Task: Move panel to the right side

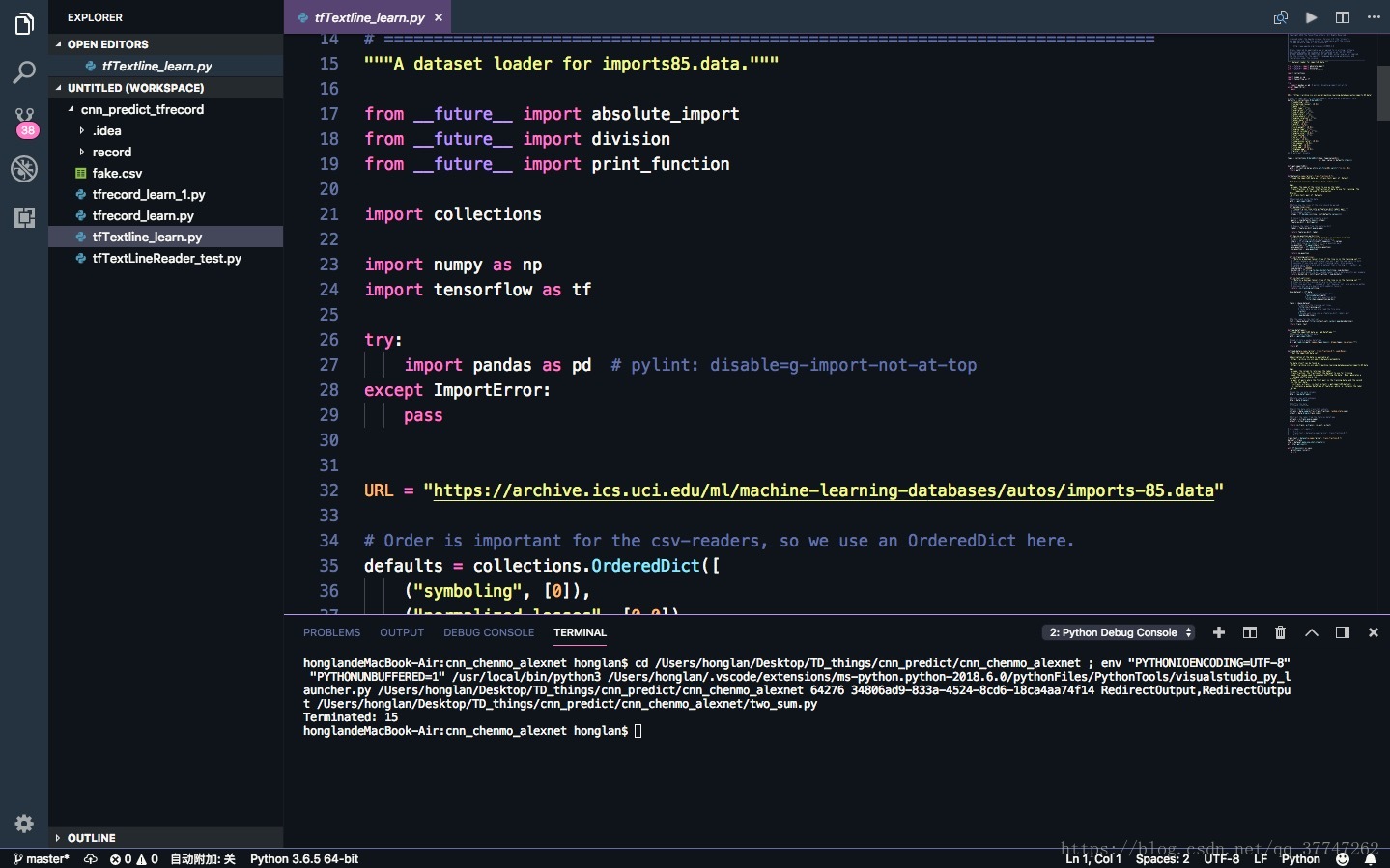Action: 1343,632
